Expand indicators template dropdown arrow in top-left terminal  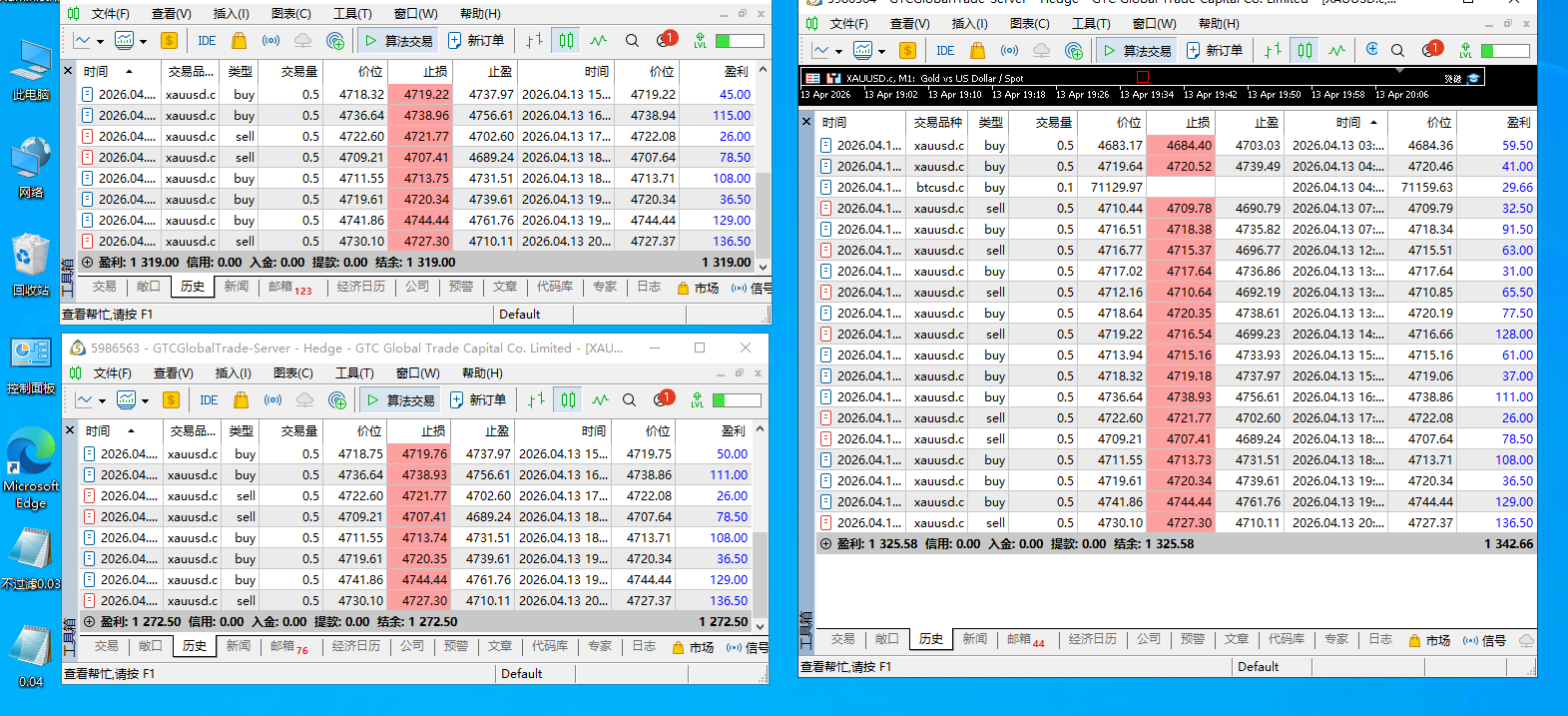tap(143, 42)
